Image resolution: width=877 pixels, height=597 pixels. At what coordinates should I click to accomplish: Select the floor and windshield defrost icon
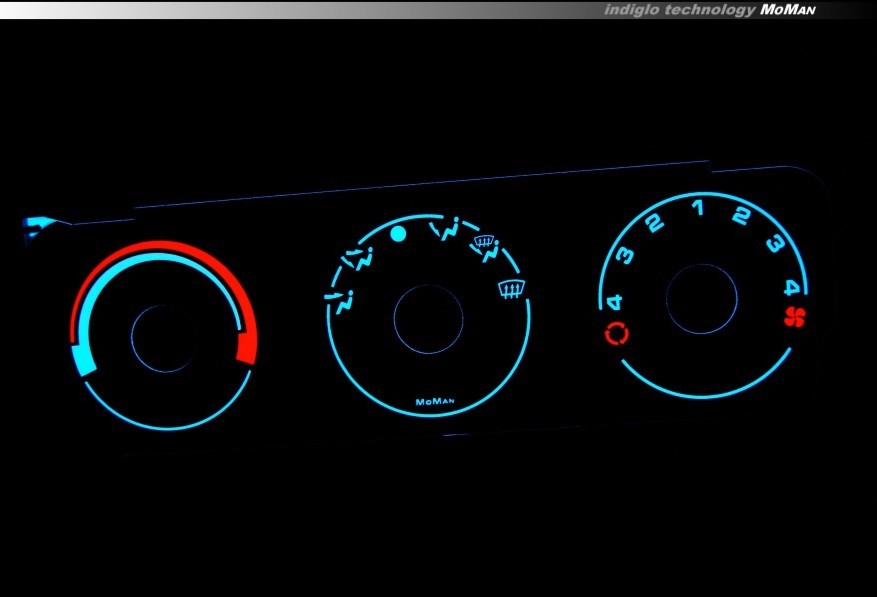click(487, 248)
